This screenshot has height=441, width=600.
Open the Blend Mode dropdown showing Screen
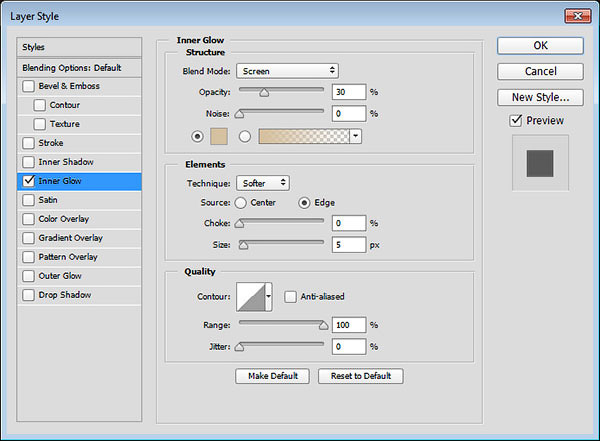click(287, 71)
